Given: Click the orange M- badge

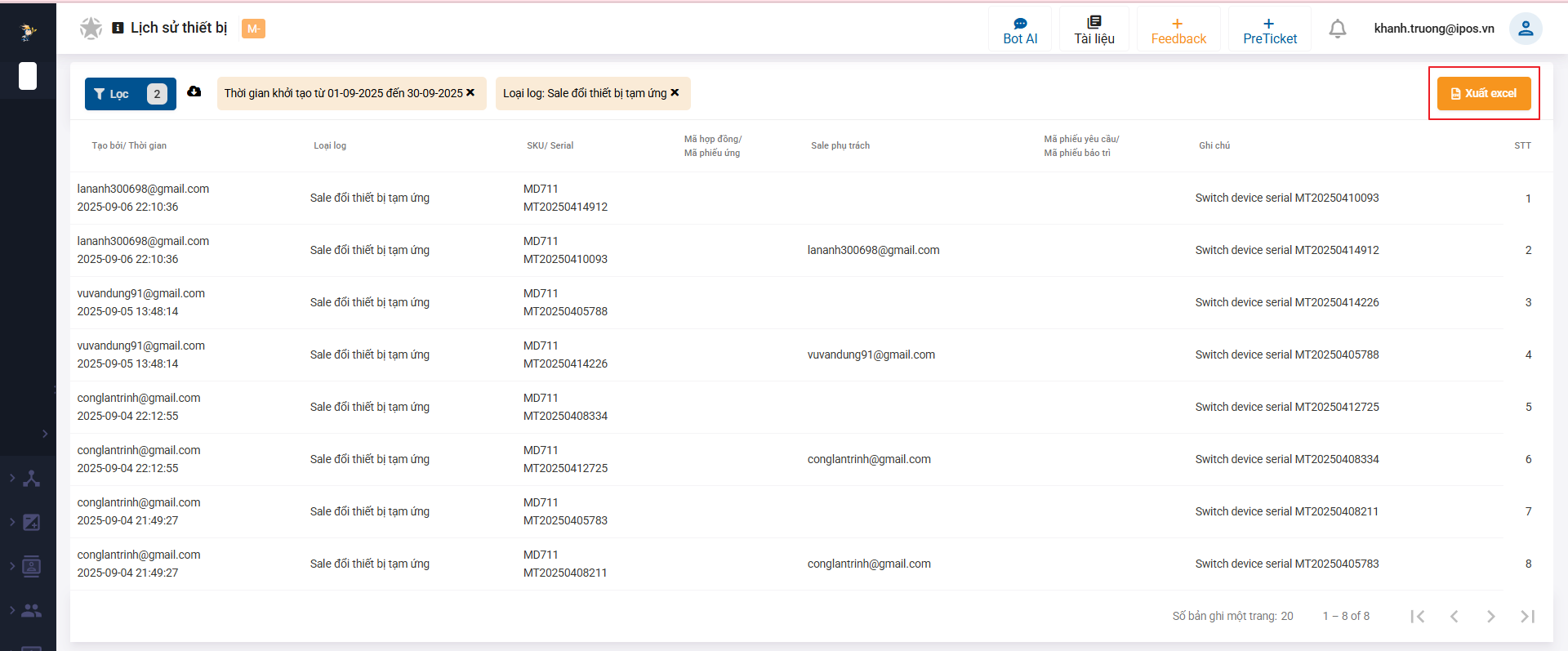Looking at the screenshot, I should (x=253, y=29).
